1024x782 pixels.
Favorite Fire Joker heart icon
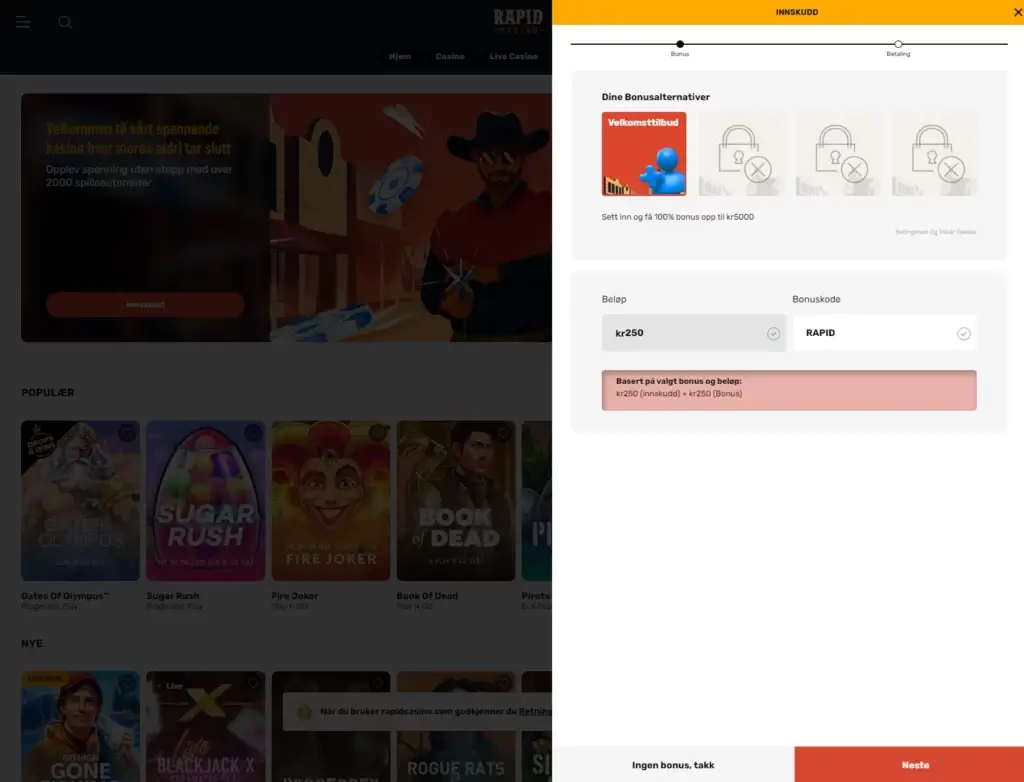pos(377,432)
